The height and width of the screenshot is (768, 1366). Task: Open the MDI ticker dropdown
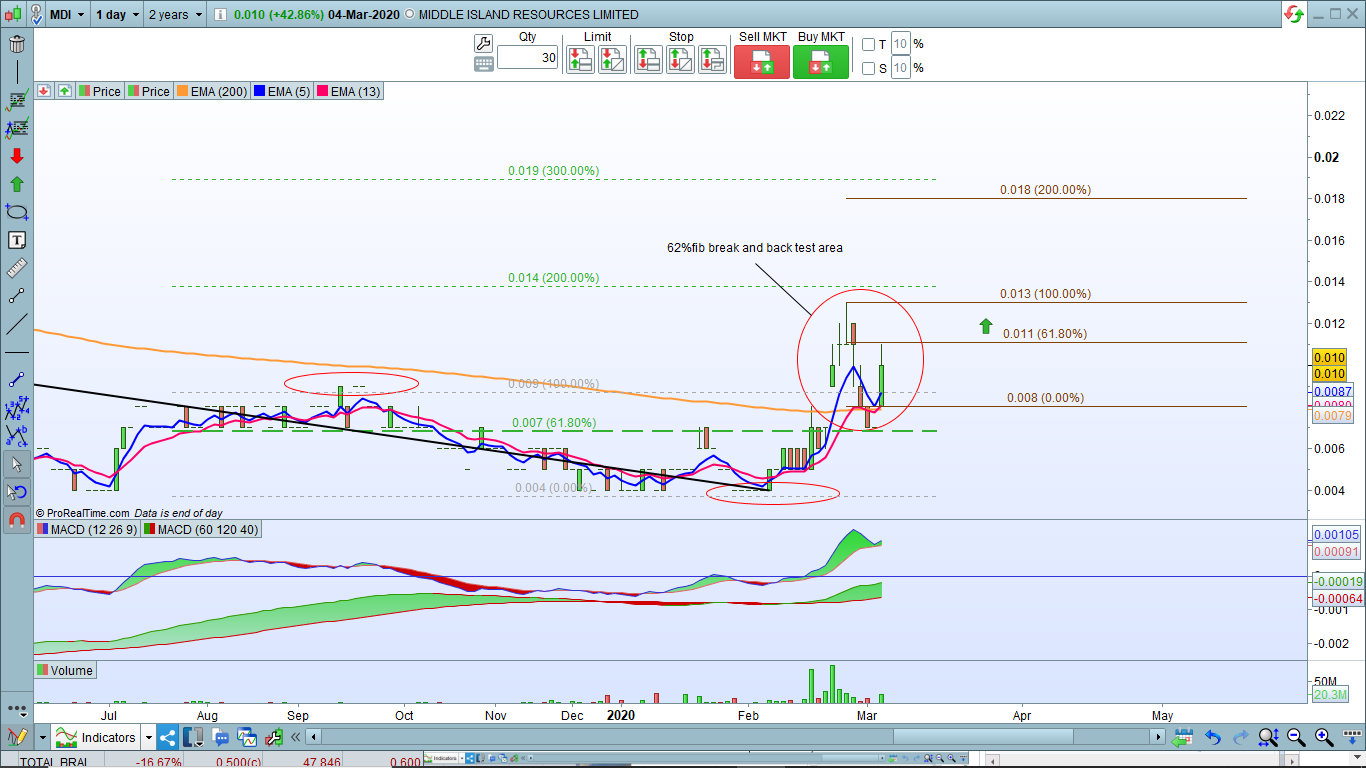coord(68,14)
